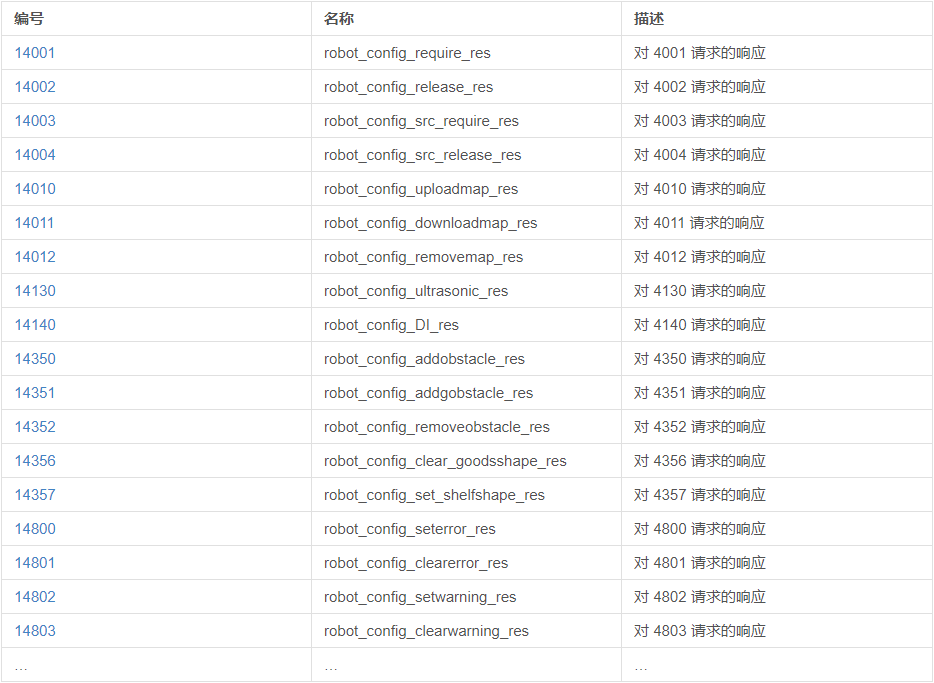This screenshot has height=683, width=934.
Task: Open the 14001 number link
Action: [x=35, y=53]
